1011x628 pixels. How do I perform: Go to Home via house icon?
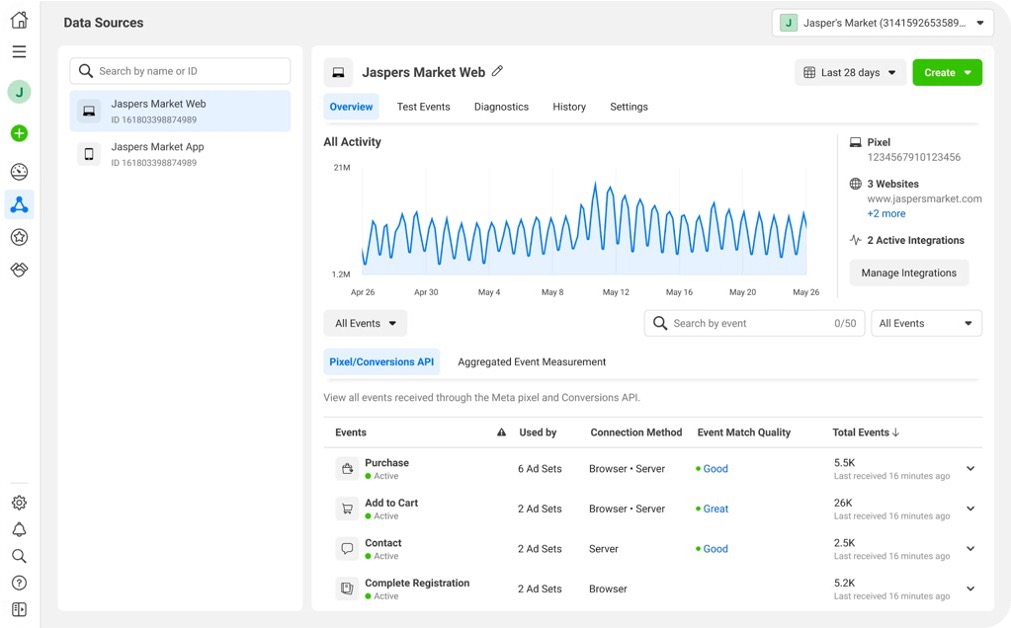19,20
